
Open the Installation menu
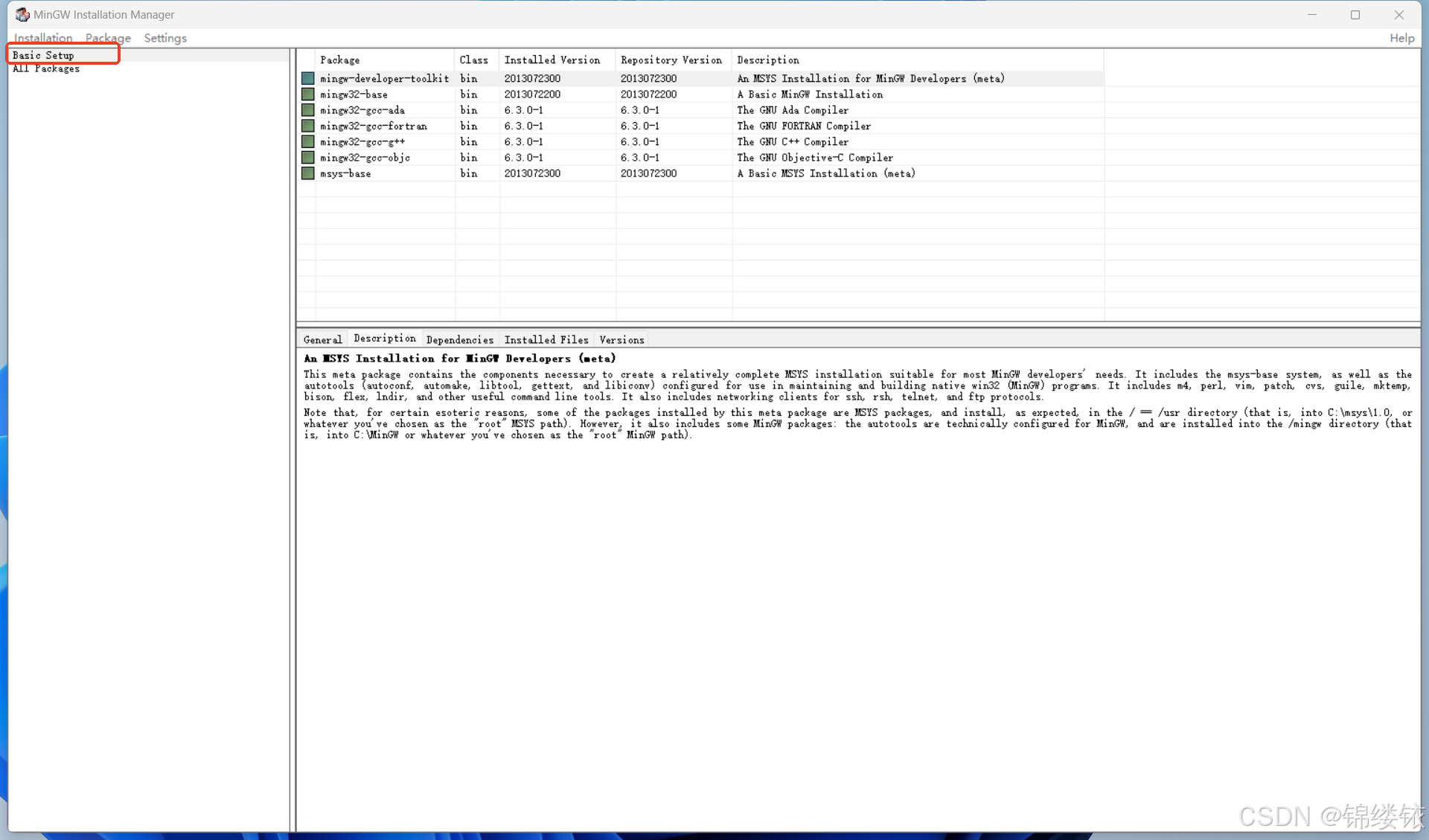pyautogui.click(x=43, y=38)
